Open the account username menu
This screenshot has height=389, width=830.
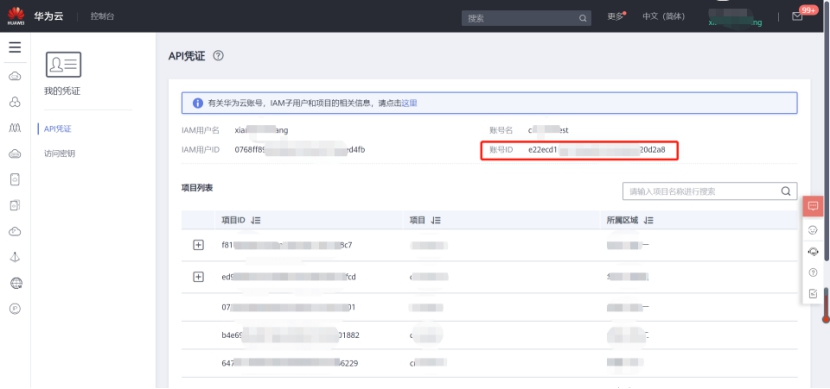[735, 18]
